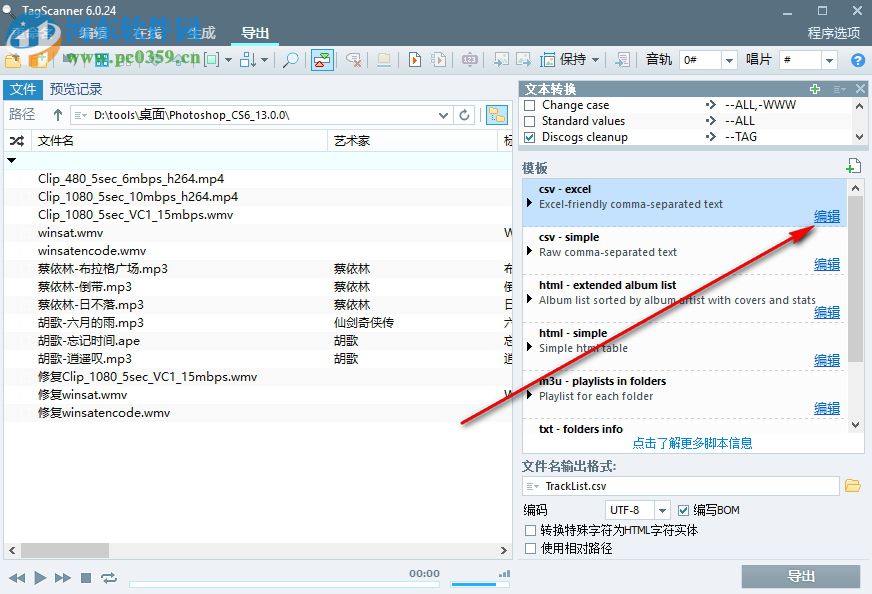Disable the Discogs cleanup checkbox
Viewport: 872px width, 594px height.
530,137
